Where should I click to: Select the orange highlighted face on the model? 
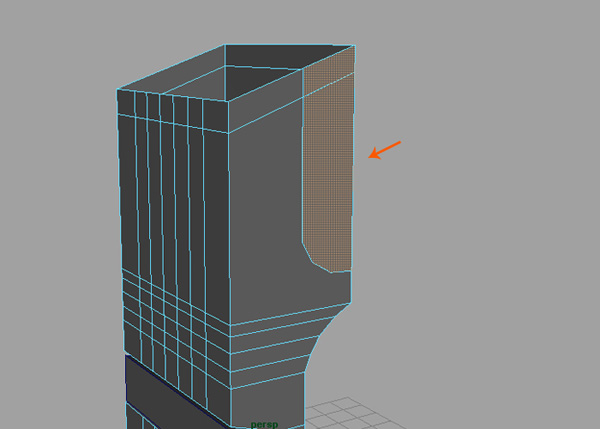(x=328, y=160)
